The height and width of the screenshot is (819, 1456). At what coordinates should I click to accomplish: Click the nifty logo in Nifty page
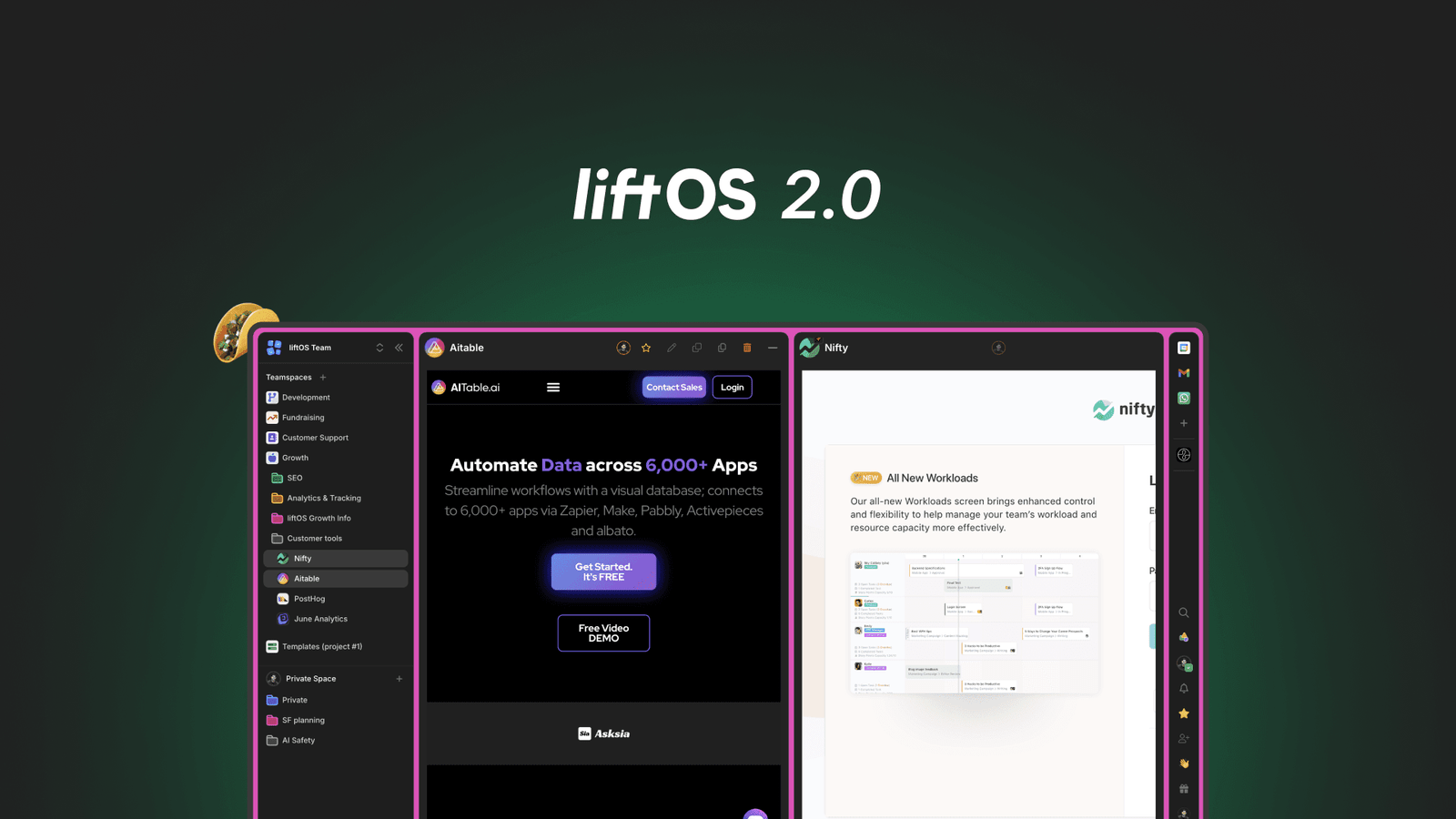pos(1124,409)
